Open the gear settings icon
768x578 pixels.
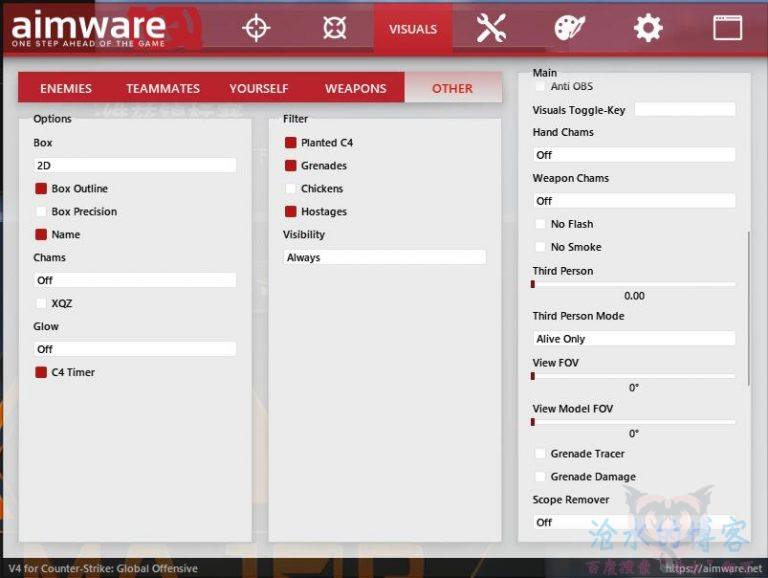click(x=648, y=28)
